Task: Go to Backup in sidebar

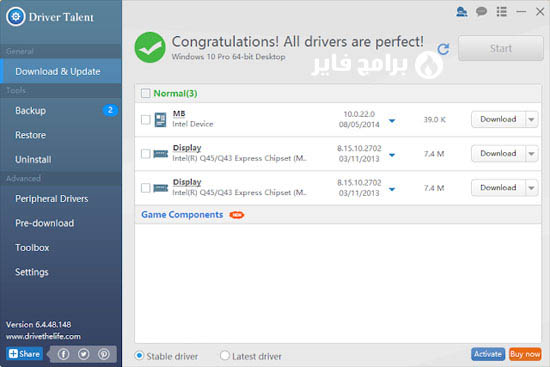Action: (x=61, y=111)
